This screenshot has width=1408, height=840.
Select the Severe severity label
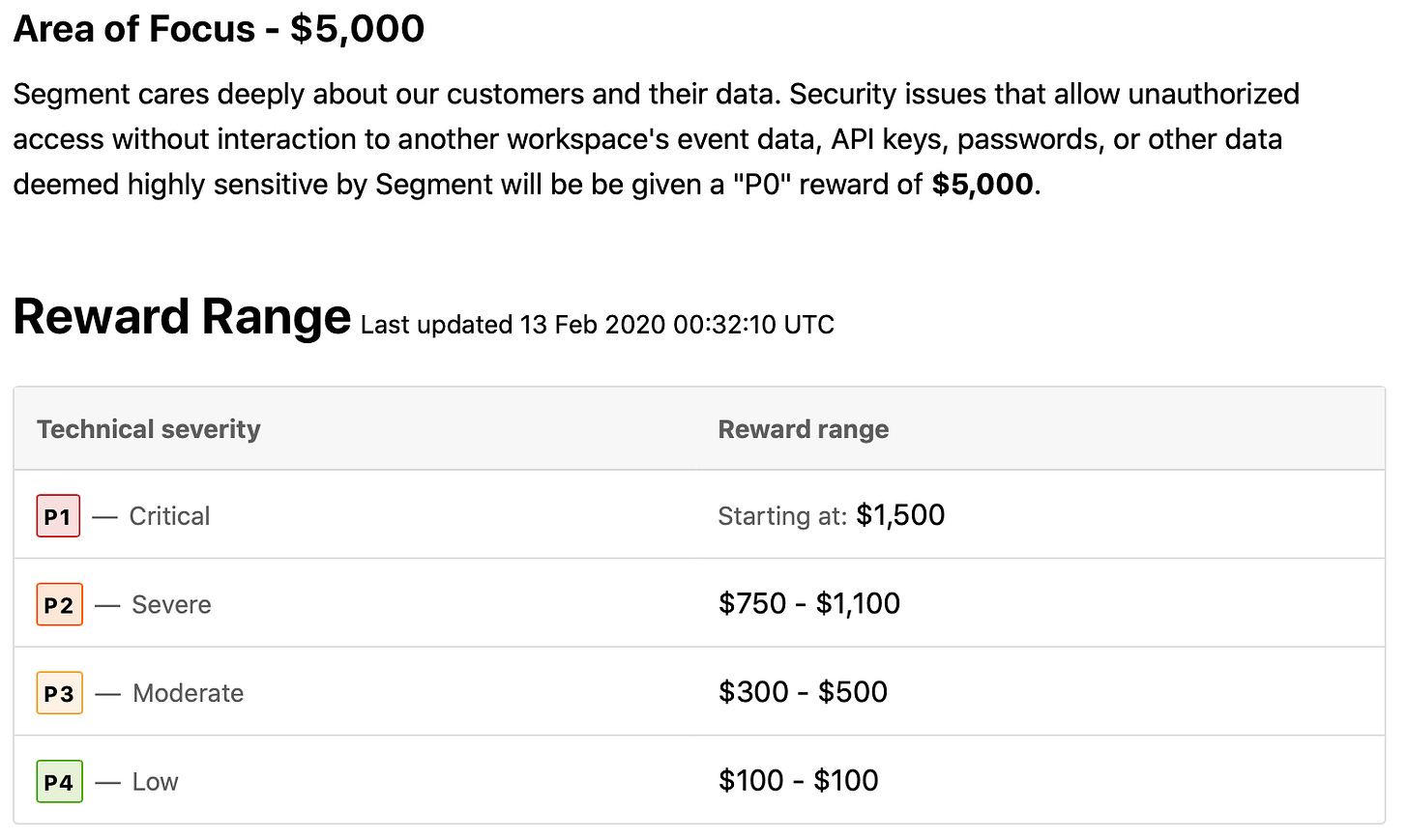coord(171,605)
